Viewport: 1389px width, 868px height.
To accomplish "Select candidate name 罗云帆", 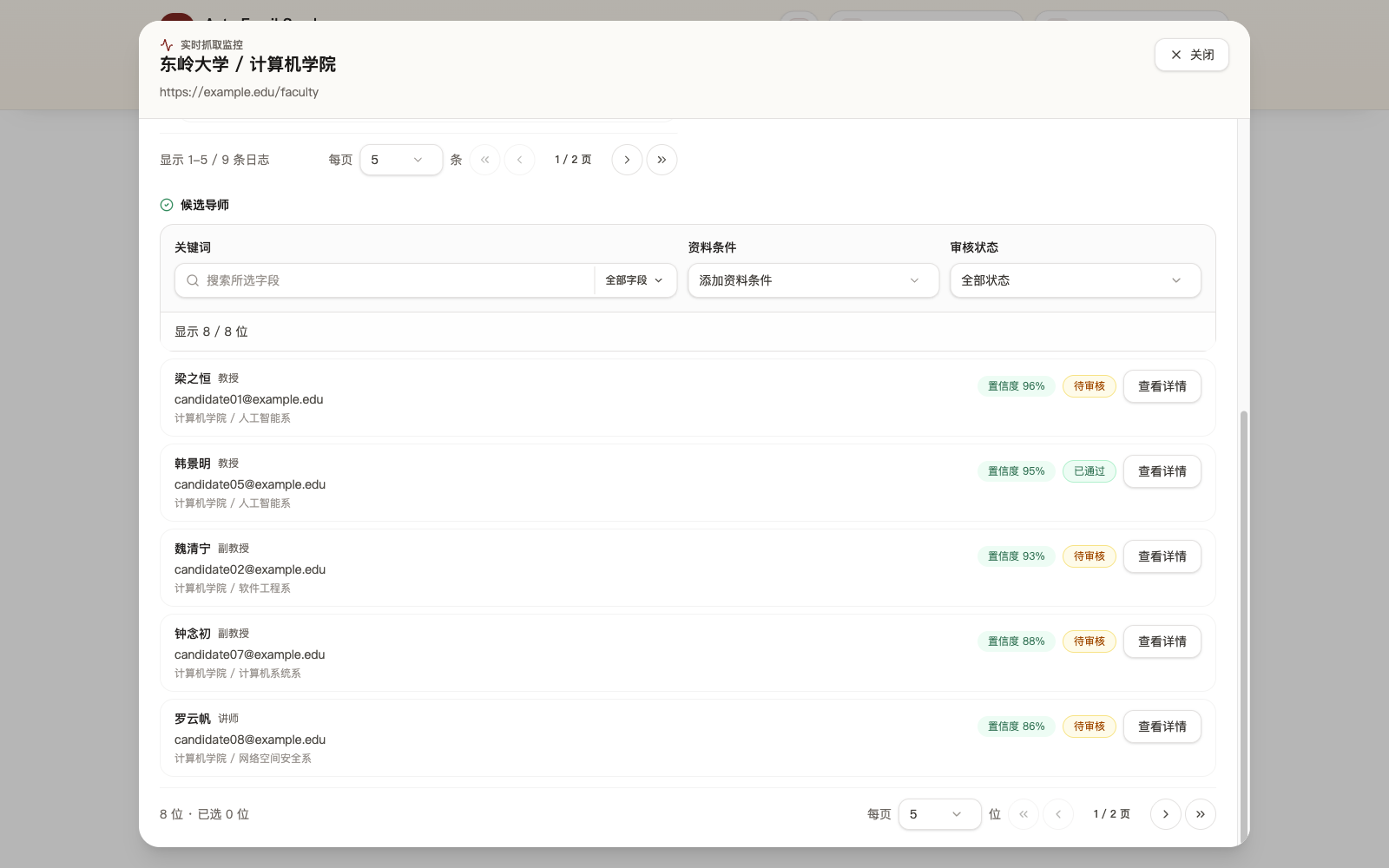I will (x=193, y=719).
